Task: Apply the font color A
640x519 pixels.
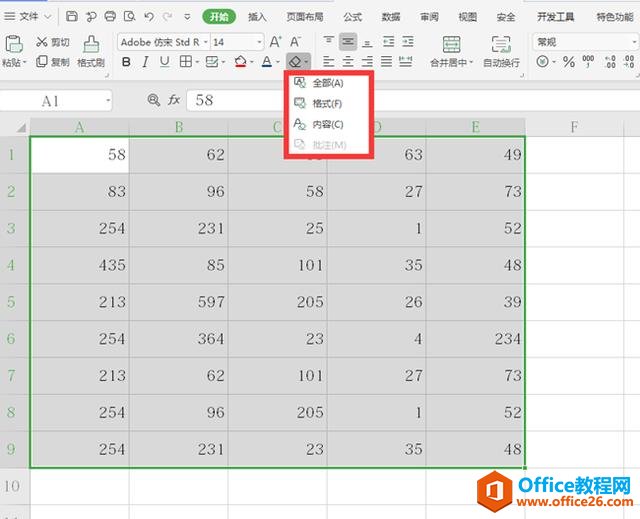Action: [267, 62]
